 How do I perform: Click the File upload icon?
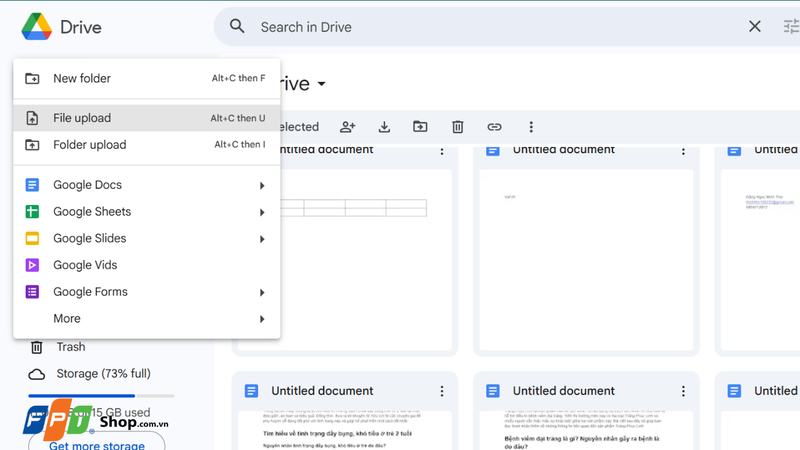point(32,118)
